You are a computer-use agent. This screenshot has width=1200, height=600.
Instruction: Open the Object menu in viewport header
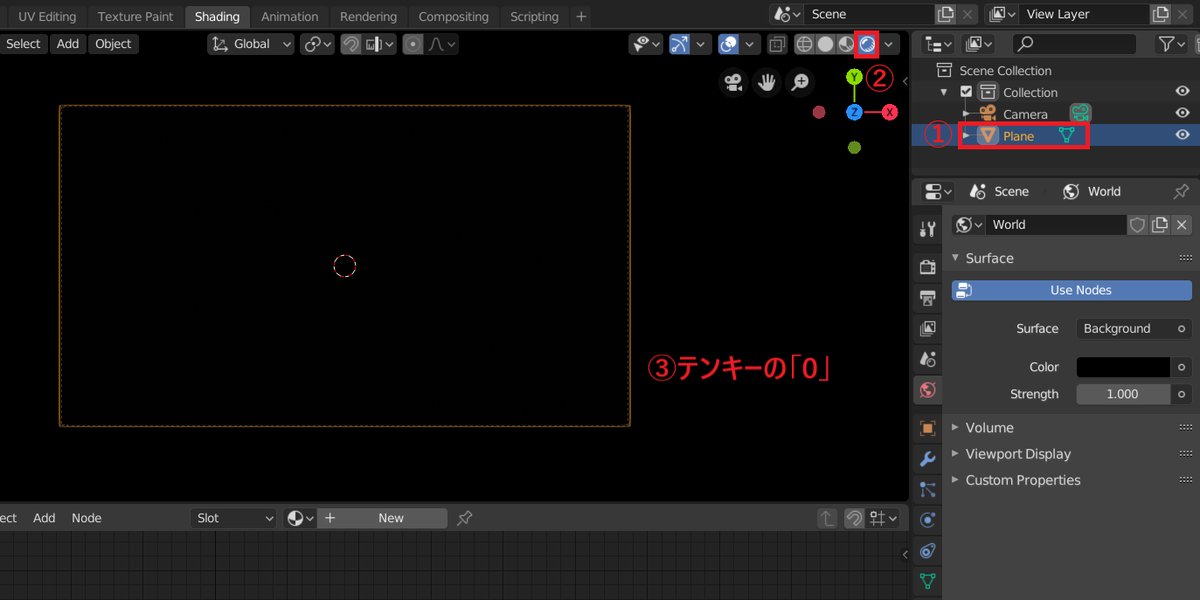(x=113, y=43)
